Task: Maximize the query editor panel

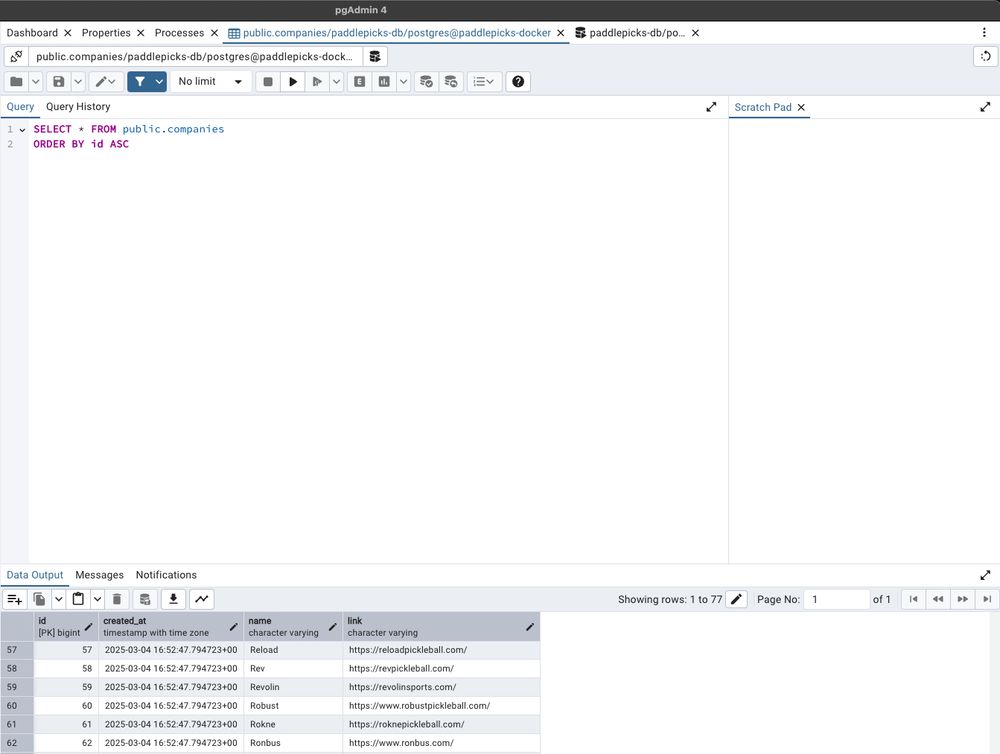Action: tap(711, 107)
